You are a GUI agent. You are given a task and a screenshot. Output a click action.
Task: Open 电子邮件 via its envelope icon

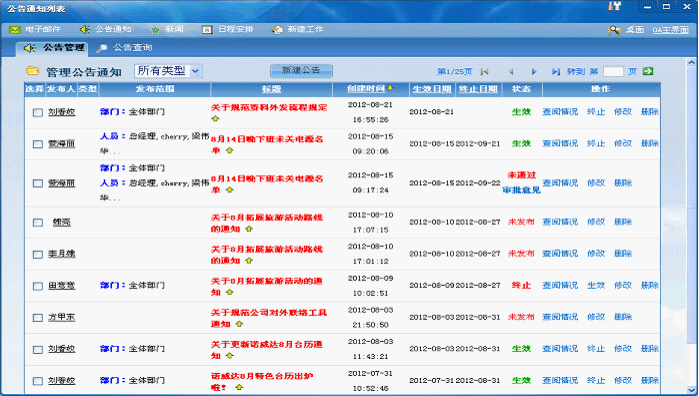pyautogui.click(x=15, y=29)
